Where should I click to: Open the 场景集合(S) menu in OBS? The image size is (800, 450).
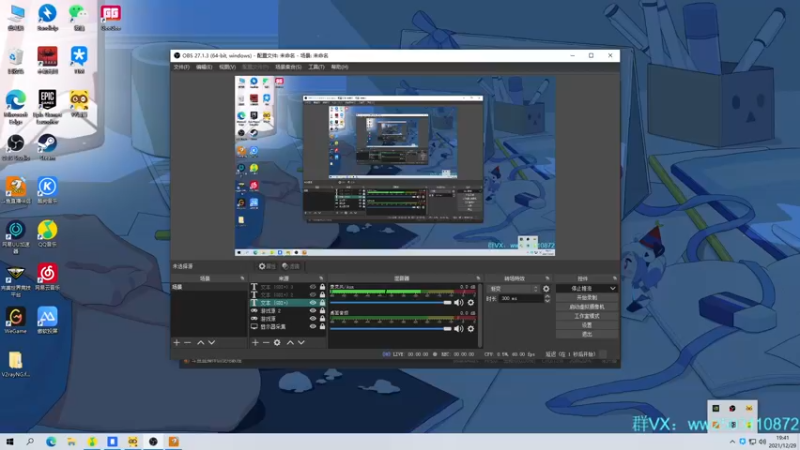pos(288,67)
